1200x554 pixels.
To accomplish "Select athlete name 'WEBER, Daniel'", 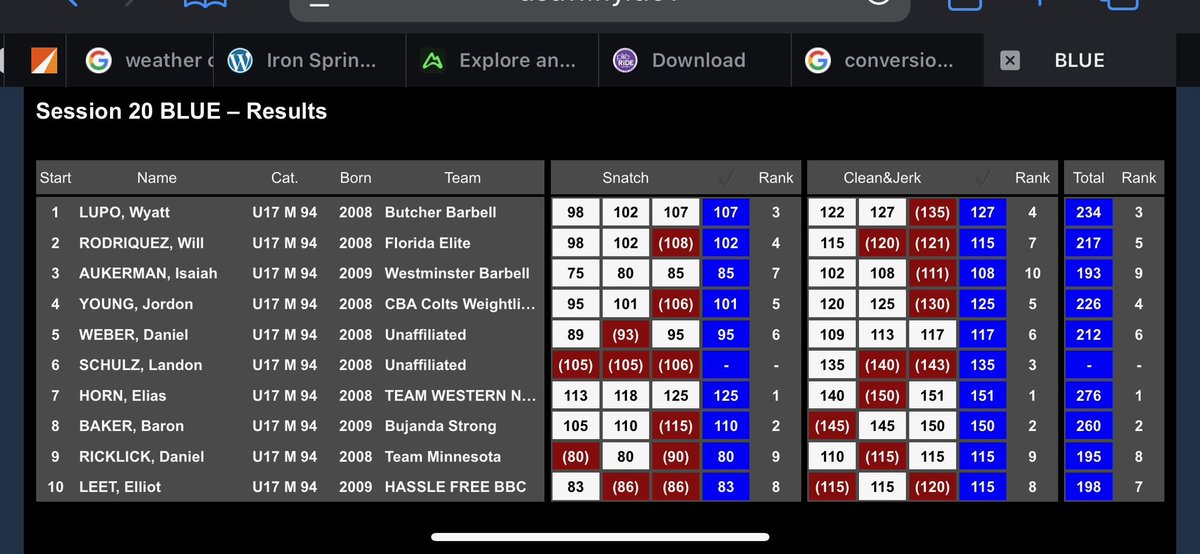I will click(x=133, y=334).
